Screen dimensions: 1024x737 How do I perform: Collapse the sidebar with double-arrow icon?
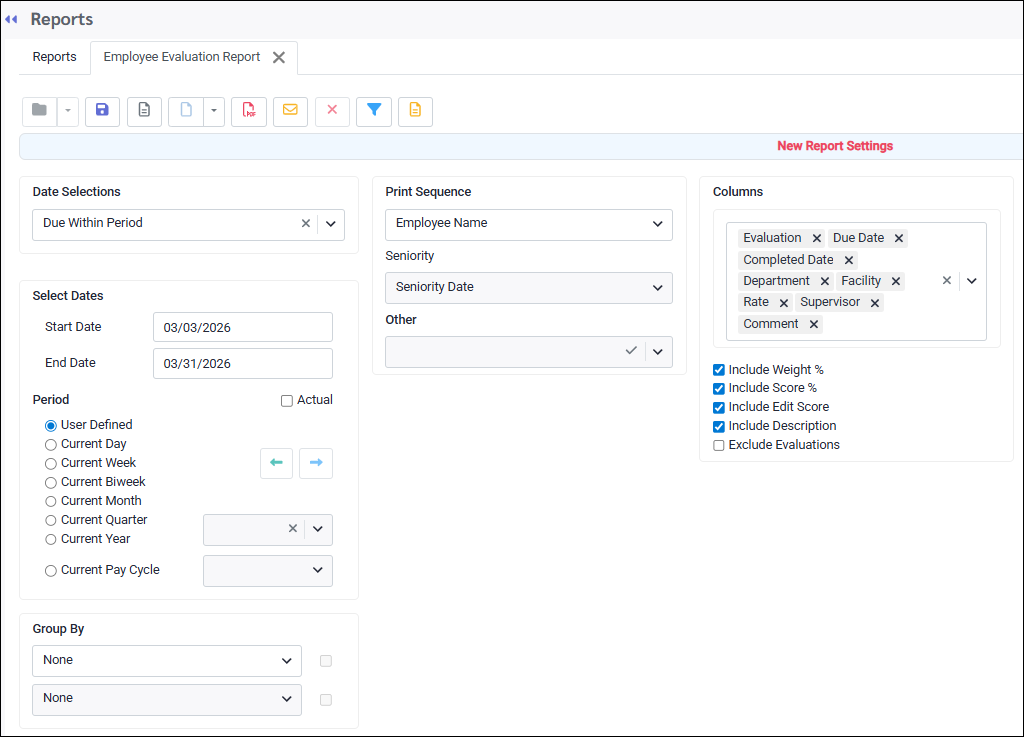[11, 19]
